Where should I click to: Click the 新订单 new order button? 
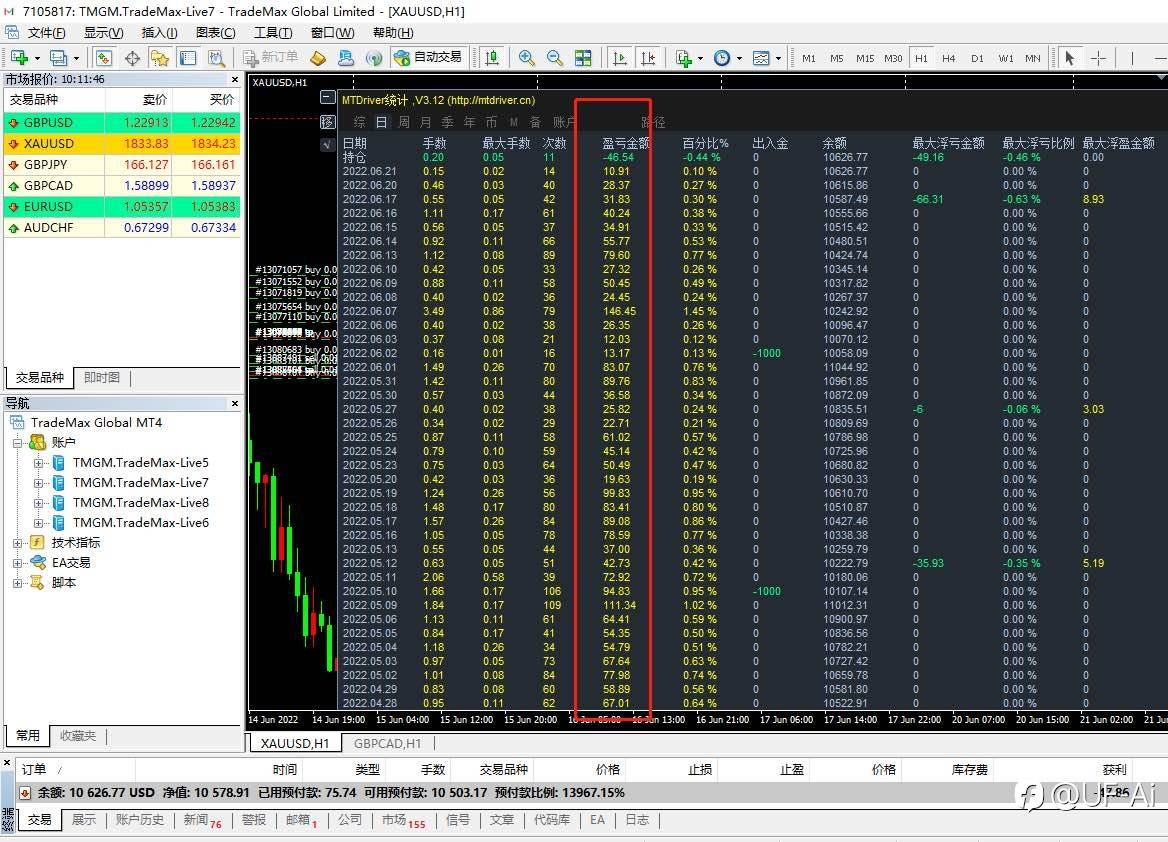pyautogui.click(x=270, y=57)
